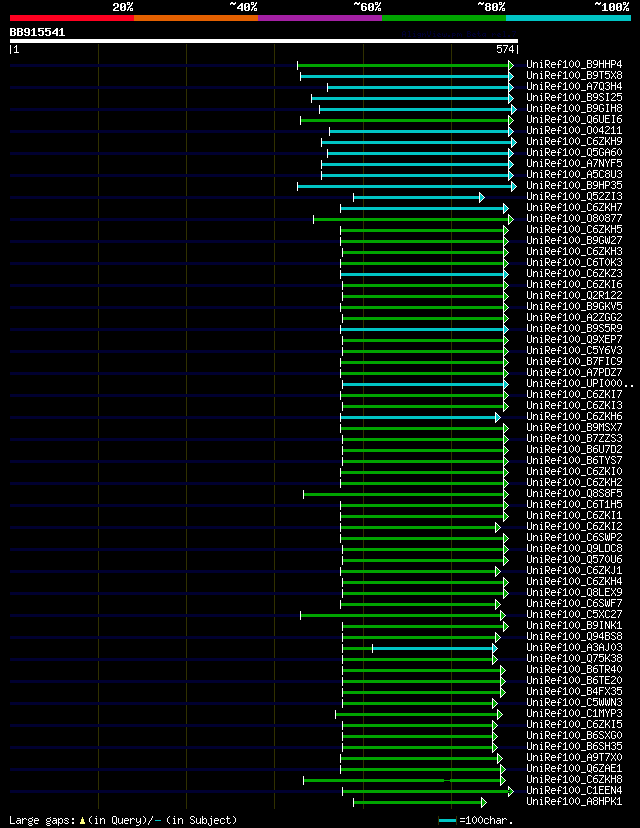Select the UniRef100_B6TR40 hit label
This screenshot has width=640, height=828.
[574, 670]
